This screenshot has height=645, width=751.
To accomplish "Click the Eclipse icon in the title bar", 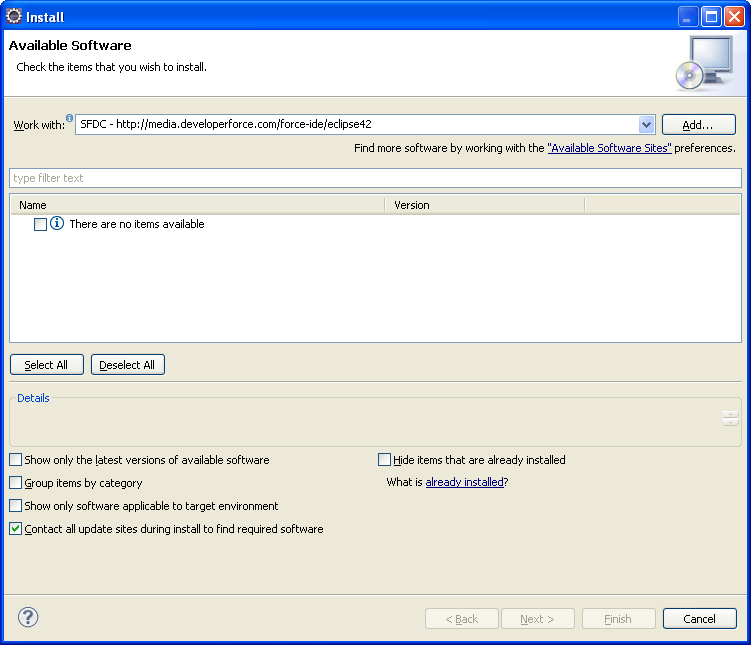I will tap(14, 16).
